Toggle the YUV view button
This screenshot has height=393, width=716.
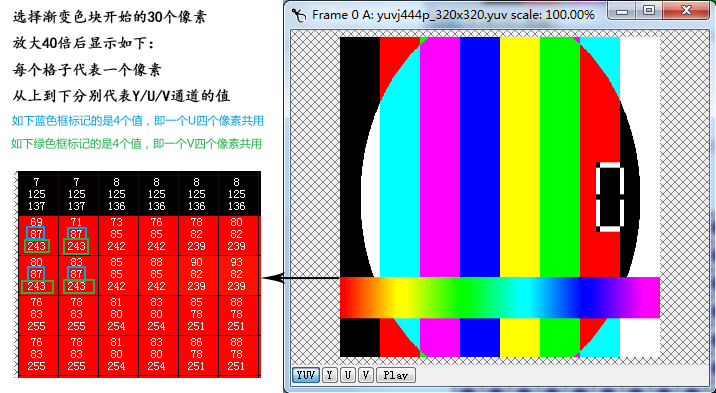(x=306, y=375)
